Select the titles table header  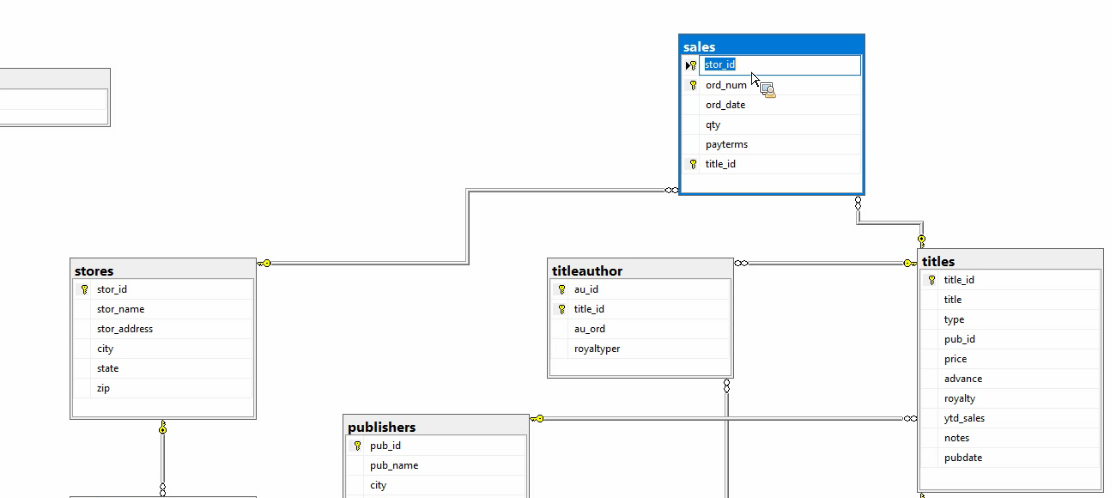(x=1011, y=261)
